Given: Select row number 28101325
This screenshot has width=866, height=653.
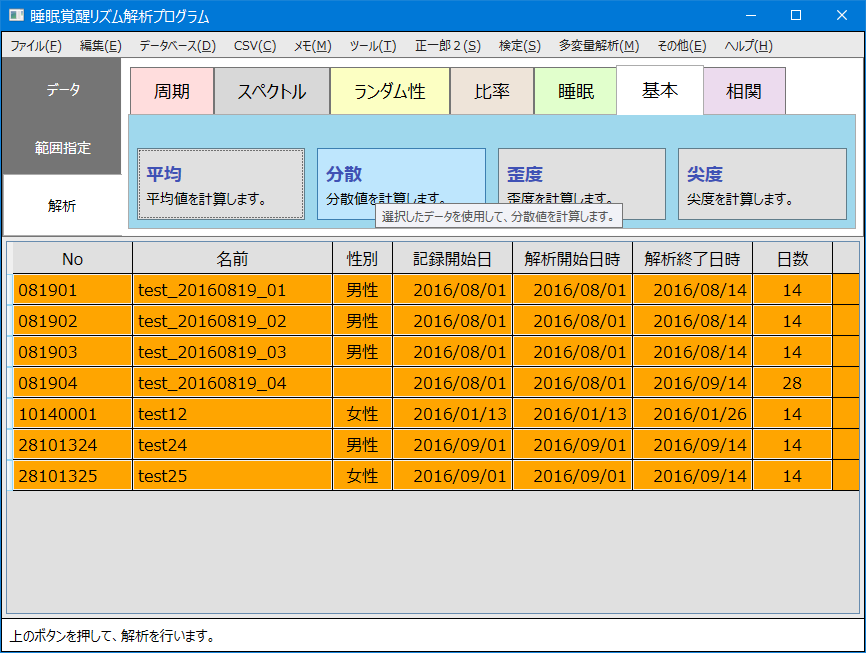Looking at the screenshot, I should click(72, 475).
